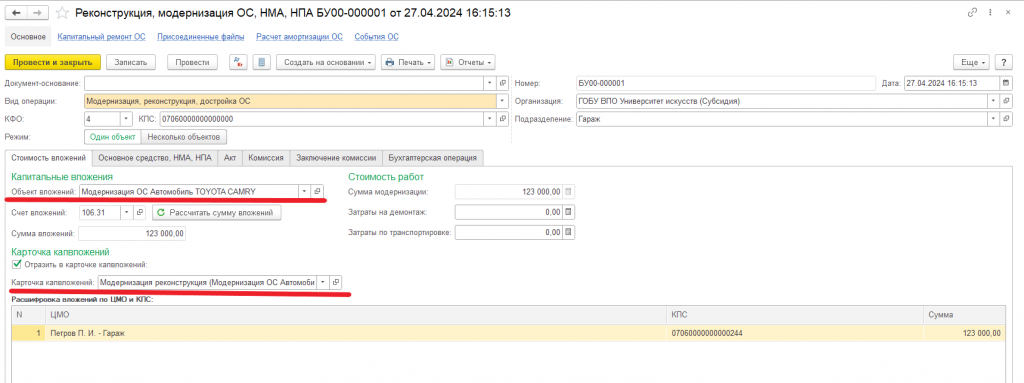Image resolution: width=1024 pixels, height=383 pixels.
Task: Toggle Отразить в карточке капвложений checkbox
Action: pyautogui.click(x=17, y=265)
